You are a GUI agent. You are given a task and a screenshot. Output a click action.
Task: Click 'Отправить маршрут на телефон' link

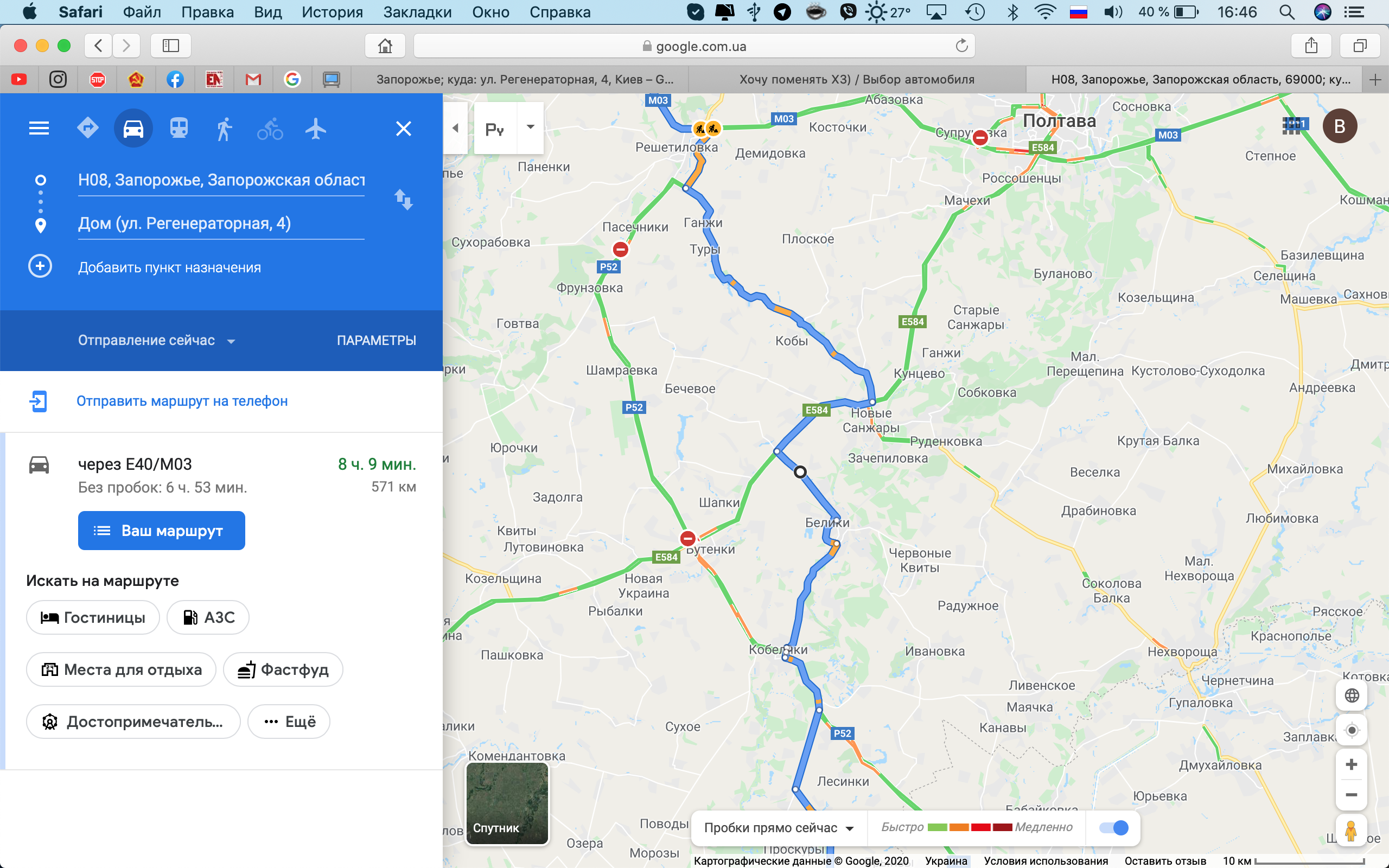coord(182,401)
